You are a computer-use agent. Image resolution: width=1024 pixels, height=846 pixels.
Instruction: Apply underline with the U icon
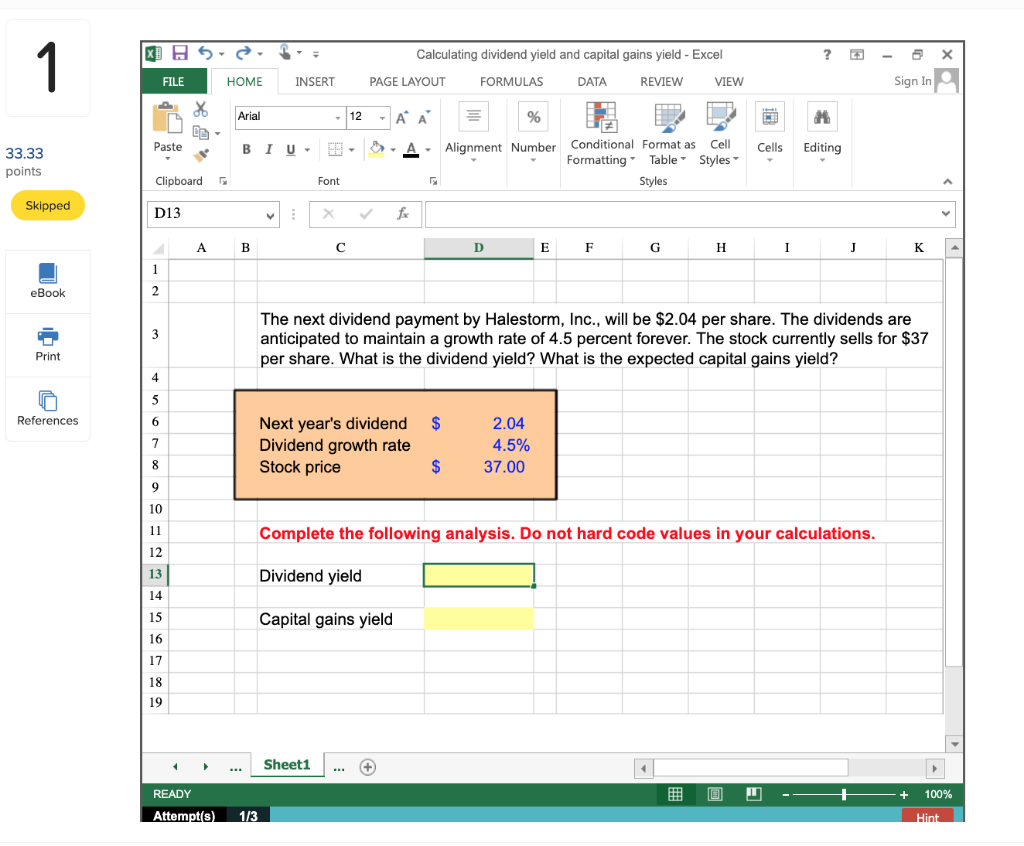pos(290,149)
